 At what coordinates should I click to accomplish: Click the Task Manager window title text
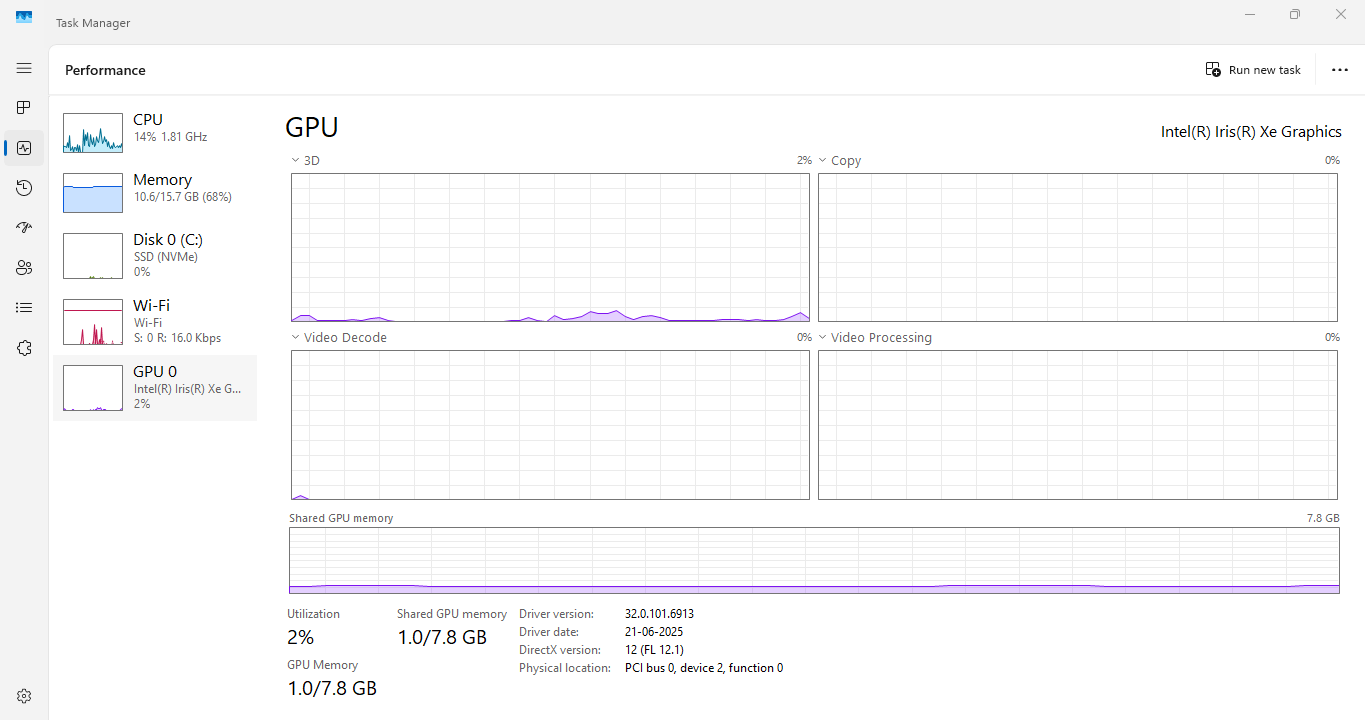coord(93,23)
